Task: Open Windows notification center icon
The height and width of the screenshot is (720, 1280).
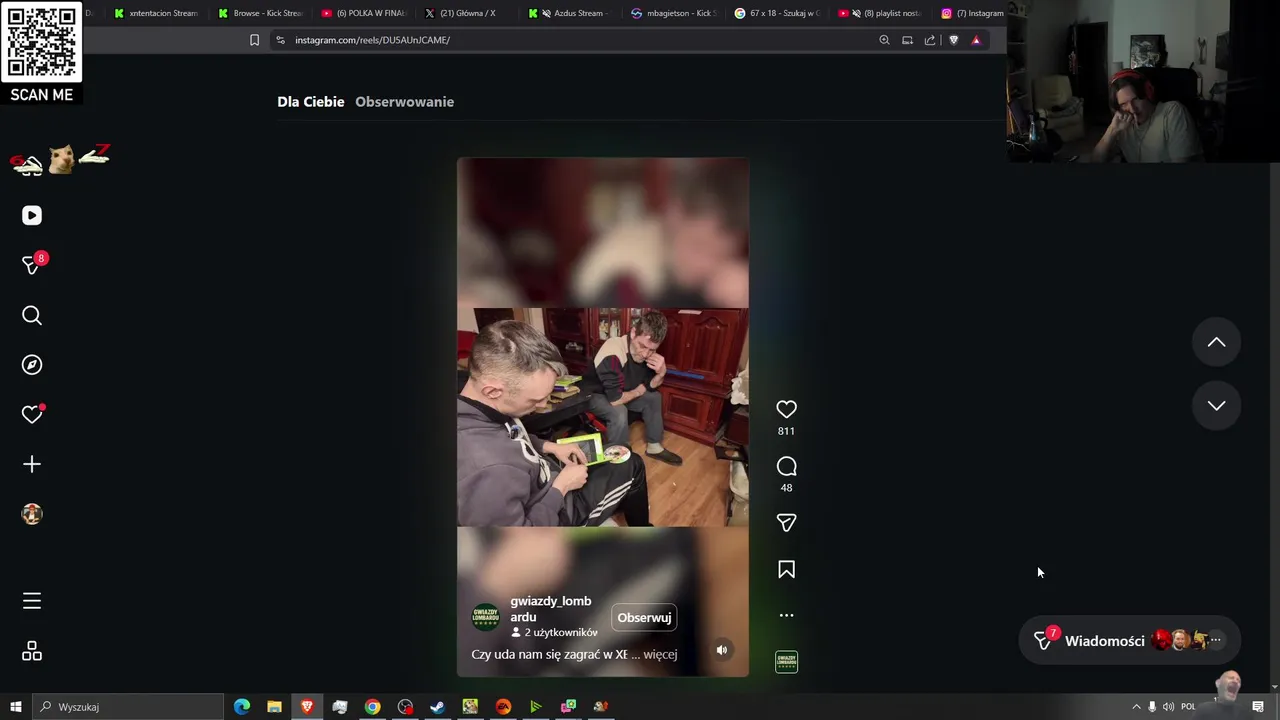Action: click(1258, 707)
